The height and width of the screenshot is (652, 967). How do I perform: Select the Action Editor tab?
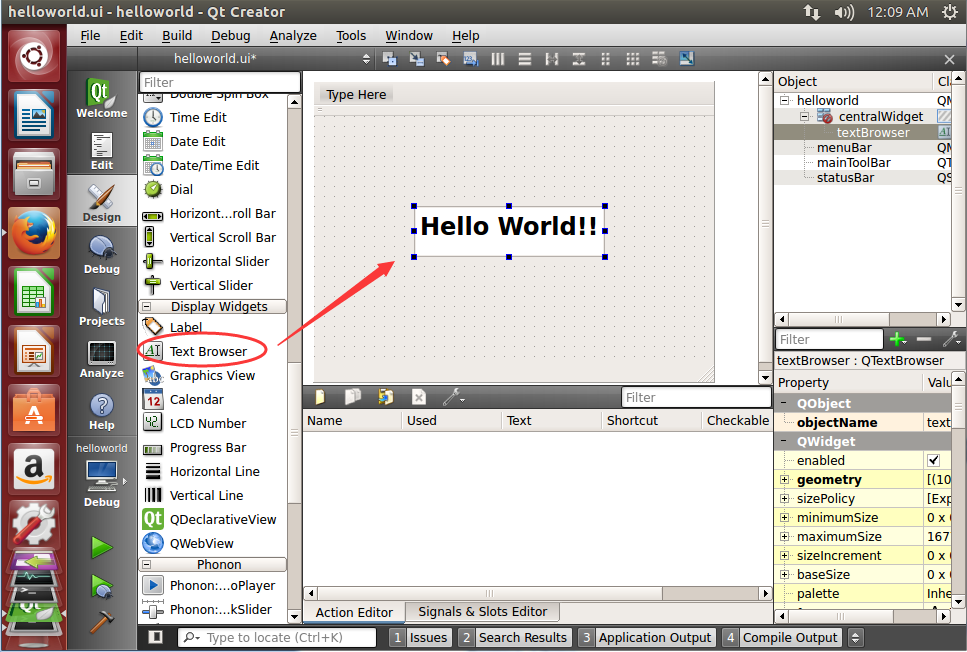click(354, 612)
